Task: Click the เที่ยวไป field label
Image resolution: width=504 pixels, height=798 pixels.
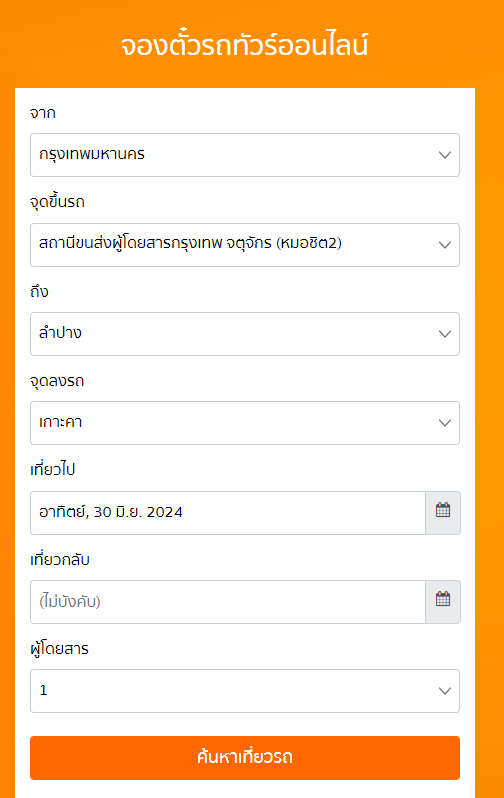Action: tap(52, 469)
